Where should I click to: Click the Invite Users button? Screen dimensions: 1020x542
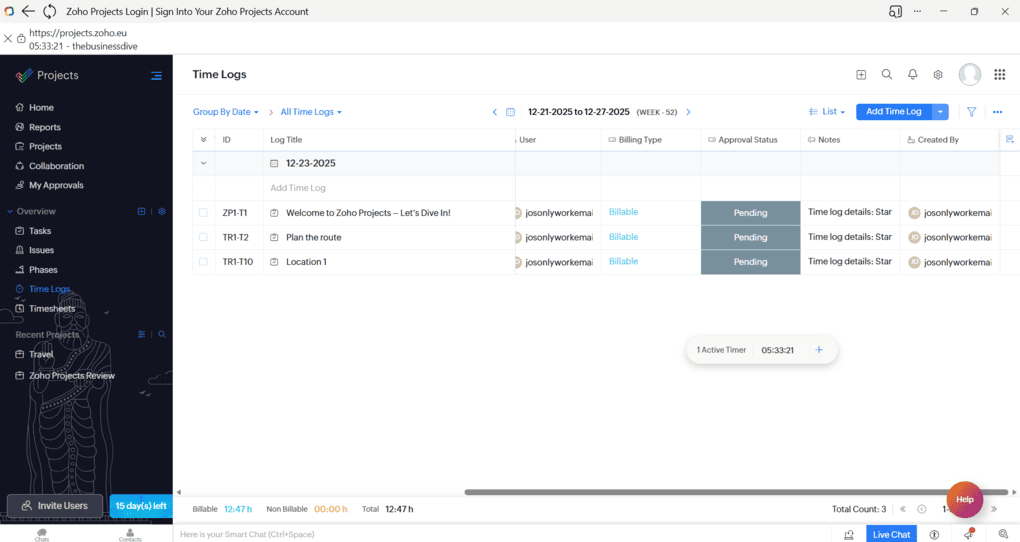click(x=55, y=506)
